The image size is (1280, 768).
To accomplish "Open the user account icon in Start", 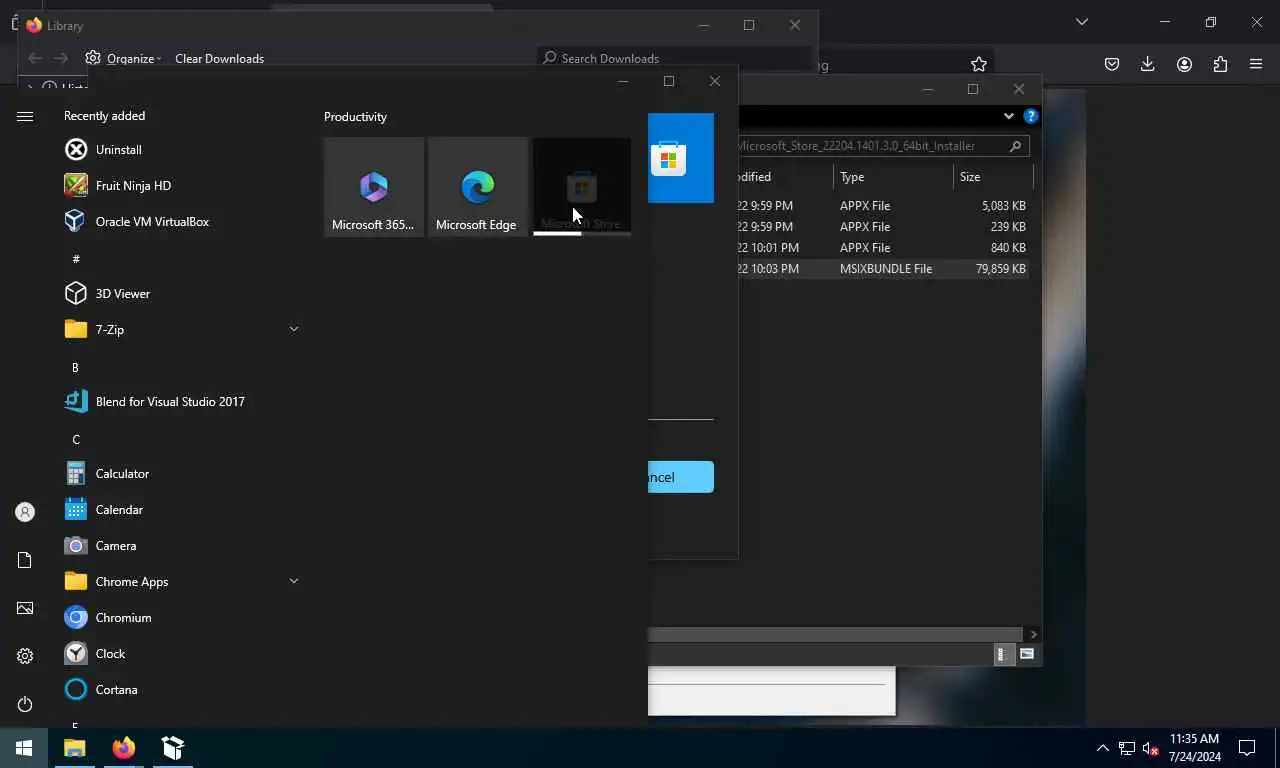I will (x=25, y=512).
